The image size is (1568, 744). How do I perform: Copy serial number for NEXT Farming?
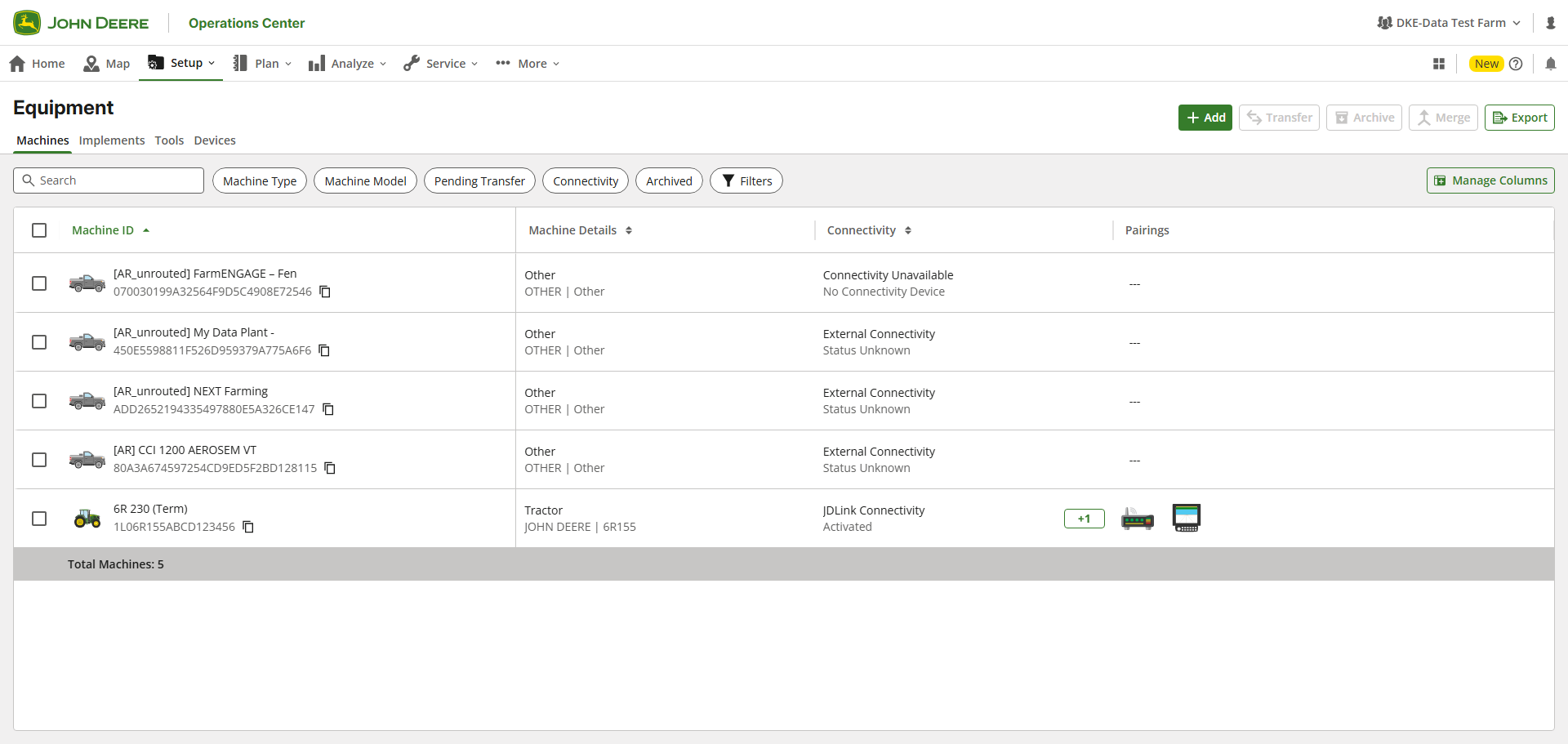[x=328, y=409]
